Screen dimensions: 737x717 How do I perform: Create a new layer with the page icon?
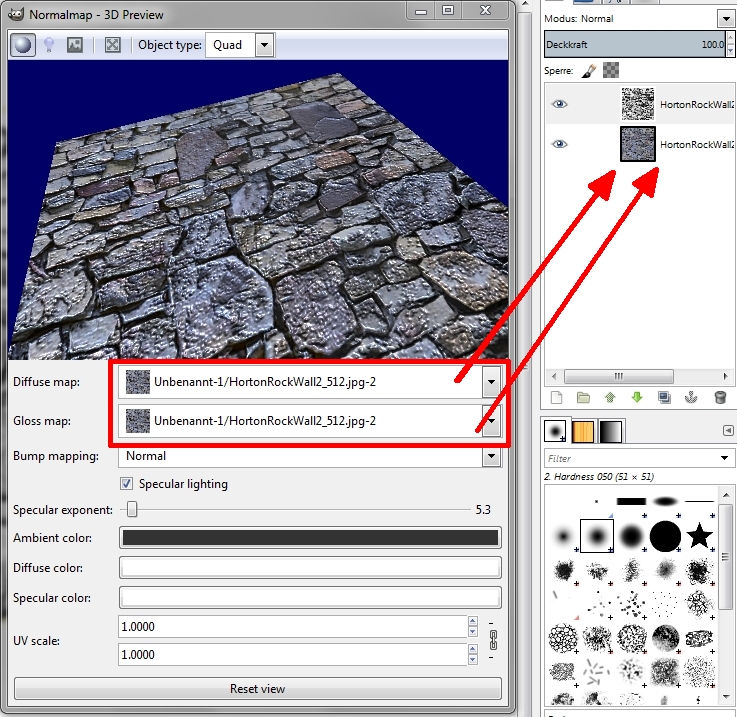(x=557, y=398)
